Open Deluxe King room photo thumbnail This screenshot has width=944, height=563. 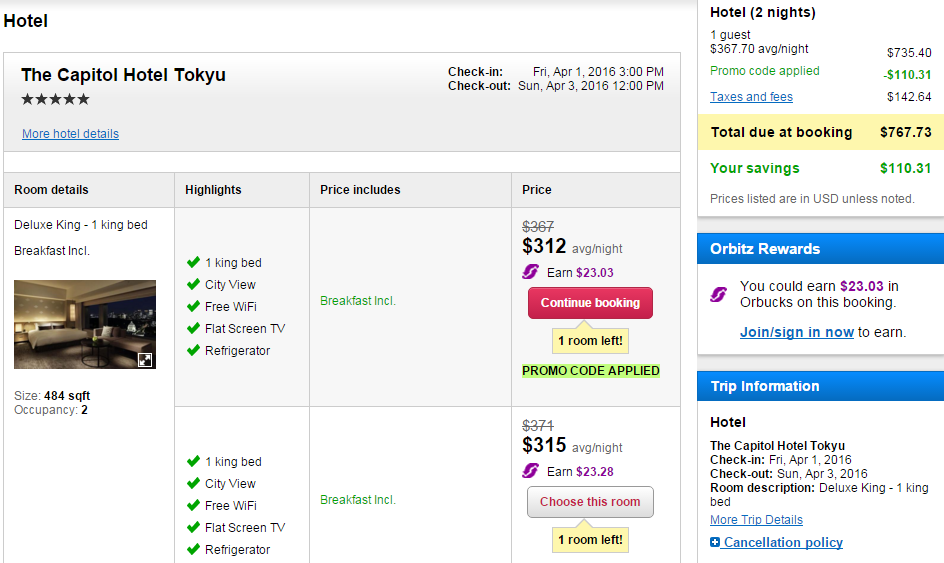point(85,324)
